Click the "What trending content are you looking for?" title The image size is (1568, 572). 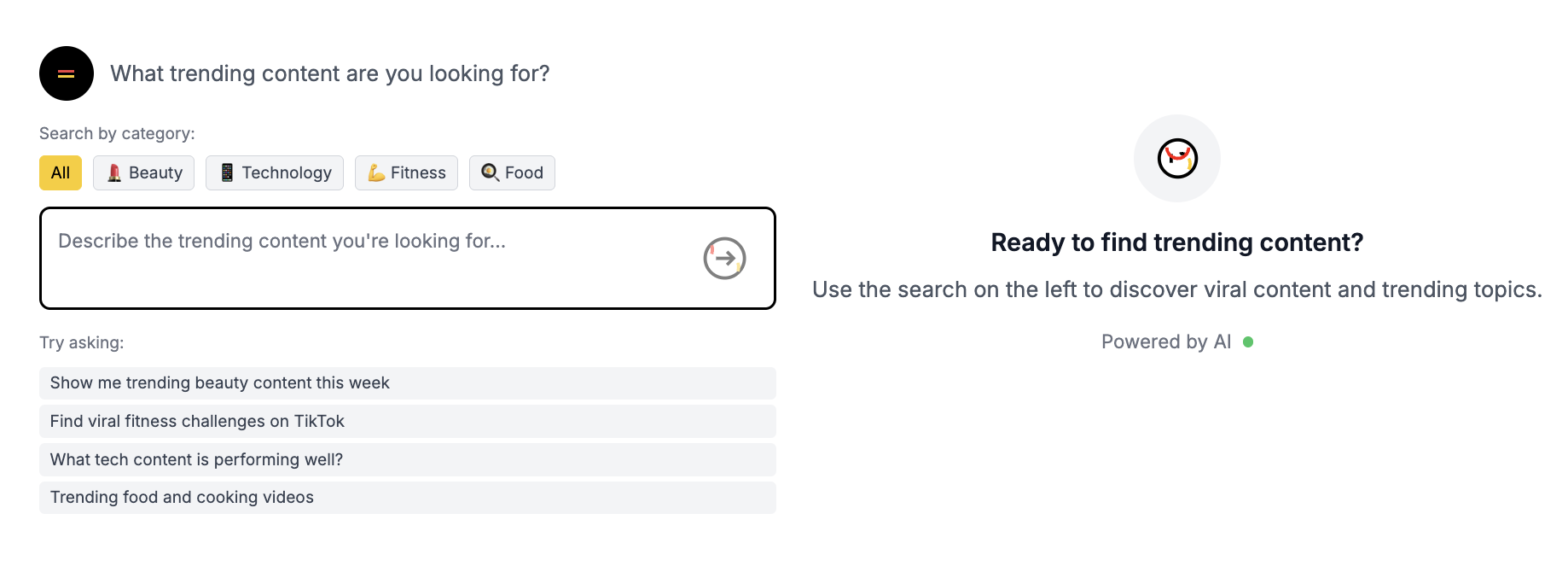[x=329, y=73]
